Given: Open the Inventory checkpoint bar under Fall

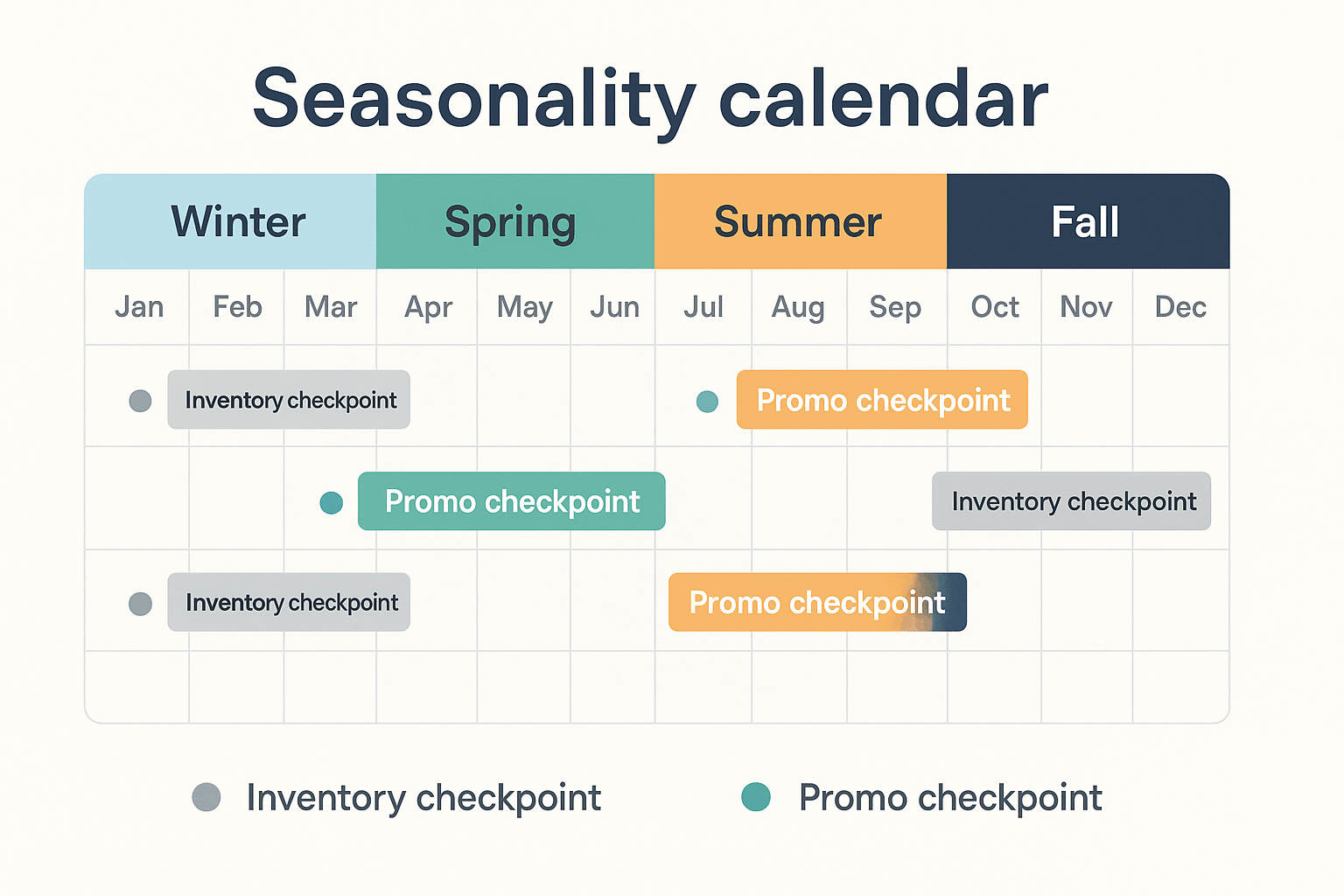Looking at the screenshot, I should pos(1072,501).
